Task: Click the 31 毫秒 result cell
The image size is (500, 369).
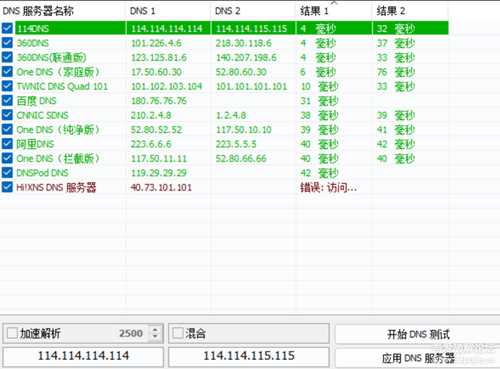Action: 319,101
